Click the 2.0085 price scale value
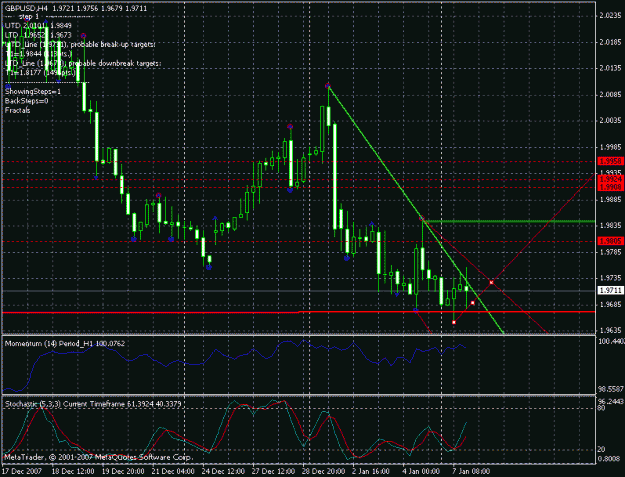625x477 pixels. click(610, 95)
